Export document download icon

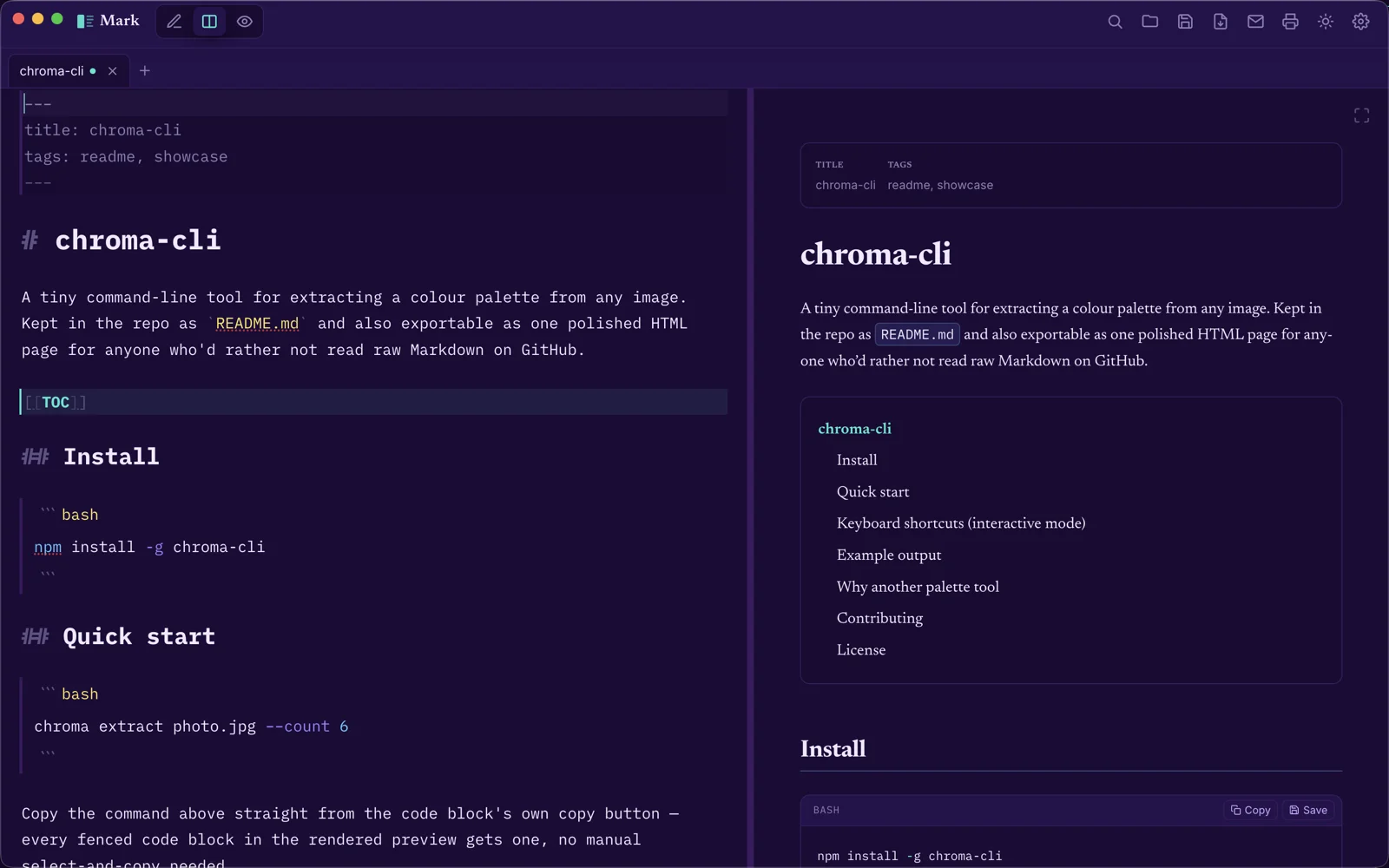click(x=1220, y=22)
